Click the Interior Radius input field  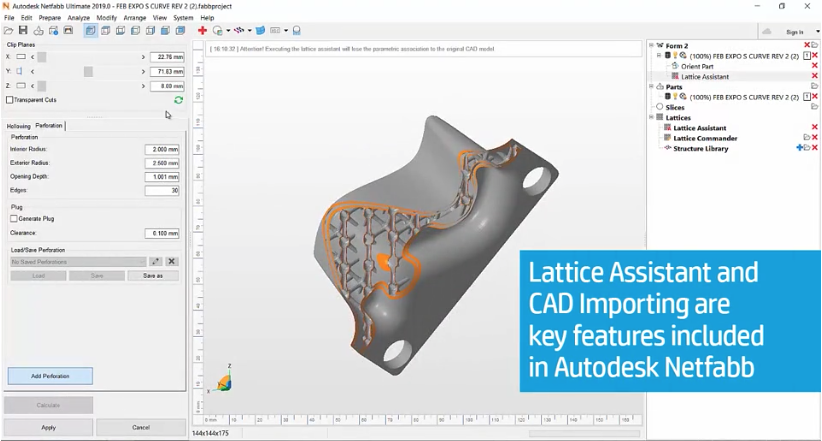tap(162, 149)
